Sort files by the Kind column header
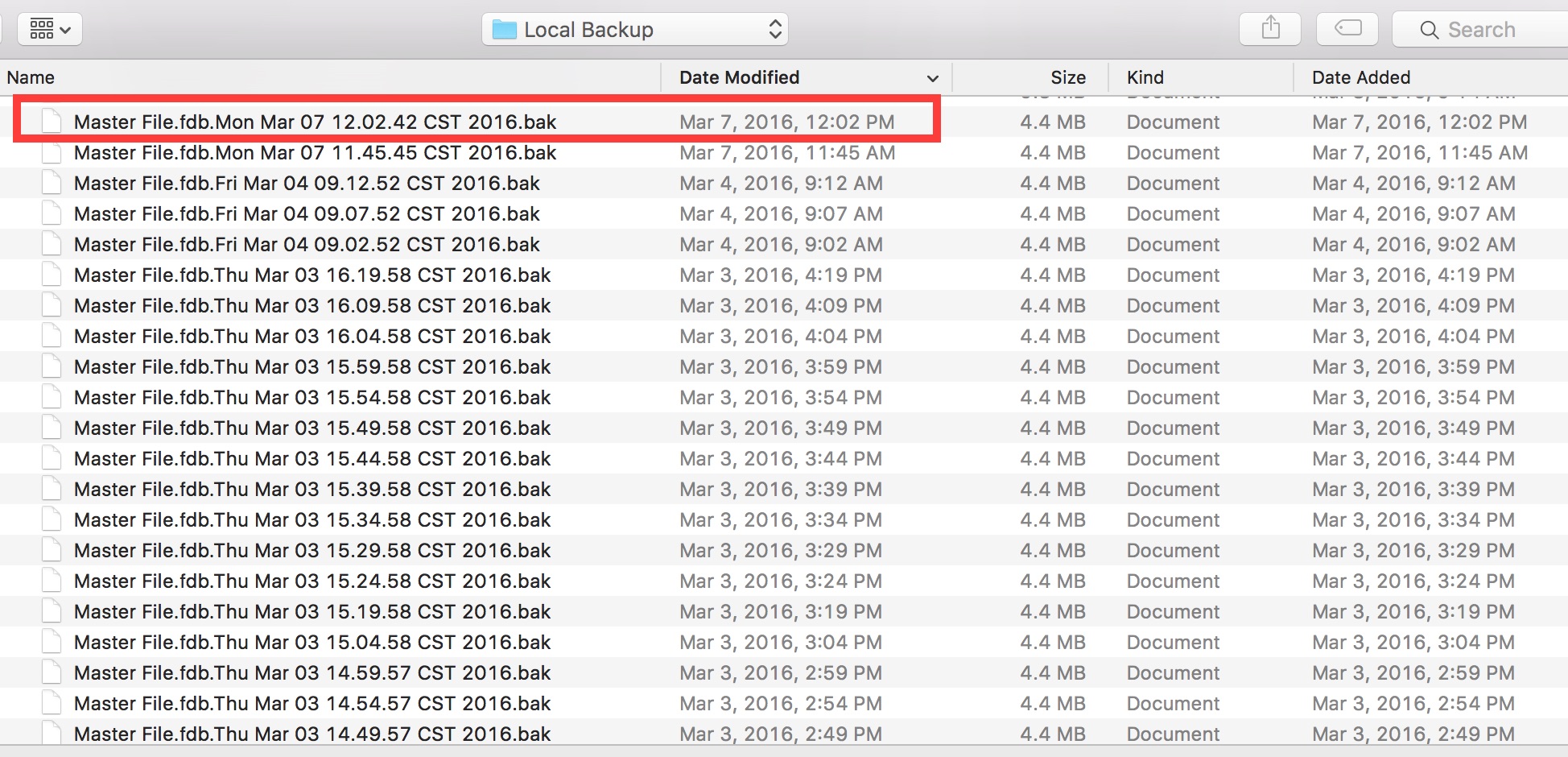 pos(1145,77)
